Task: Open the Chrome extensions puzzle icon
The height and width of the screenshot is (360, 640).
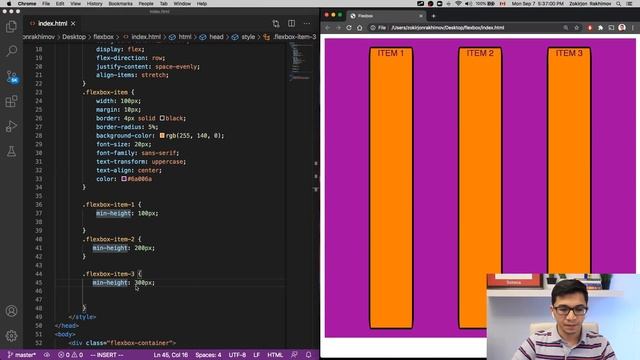Action: [600, 28]
